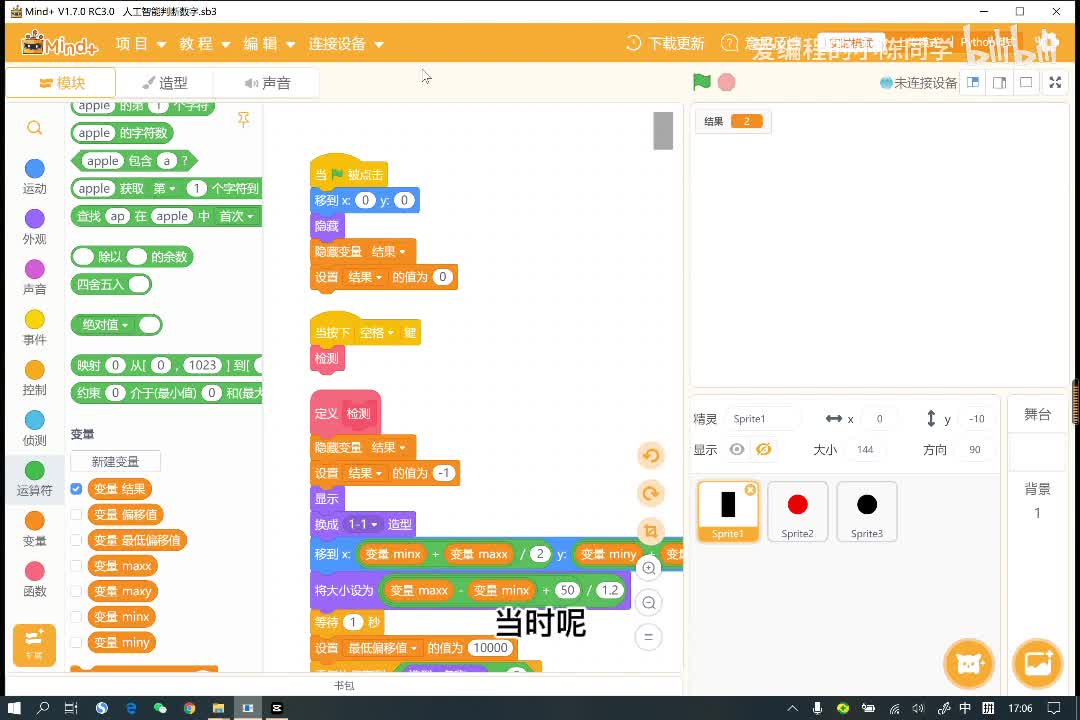Switch to the 声音 sounds tab
The width and height of the screenshot is (1080, 720).
pos(267,83)
